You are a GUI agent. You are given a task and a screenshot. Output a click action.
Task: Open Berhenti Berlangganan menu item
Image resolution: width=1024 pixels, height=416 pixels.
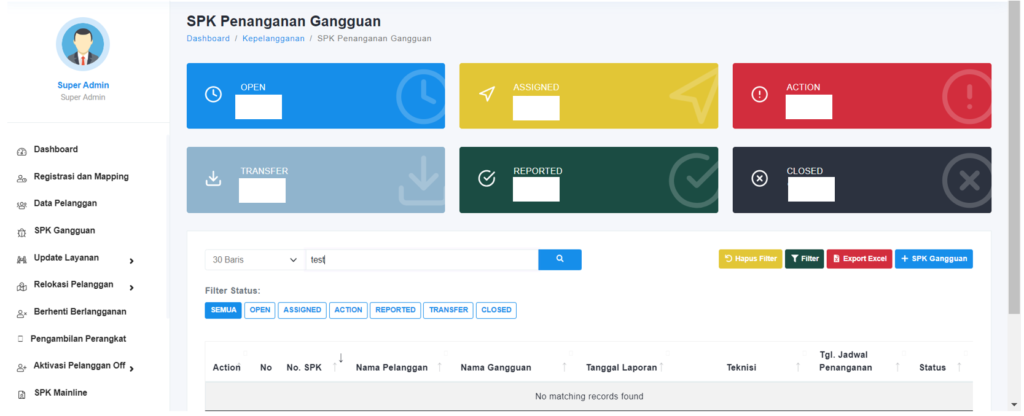(80, 312)
